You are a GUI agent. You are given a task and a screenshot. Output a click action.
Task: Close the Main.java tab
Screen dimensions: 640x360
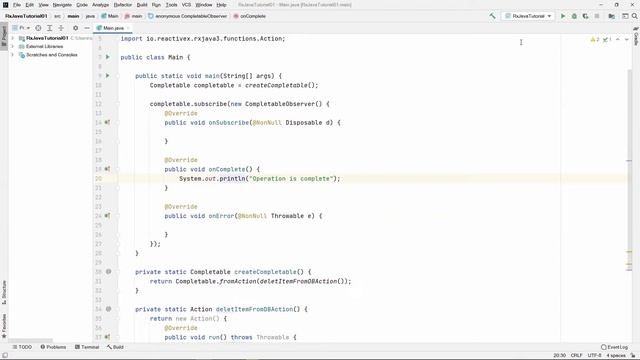(x=128, y=28)
